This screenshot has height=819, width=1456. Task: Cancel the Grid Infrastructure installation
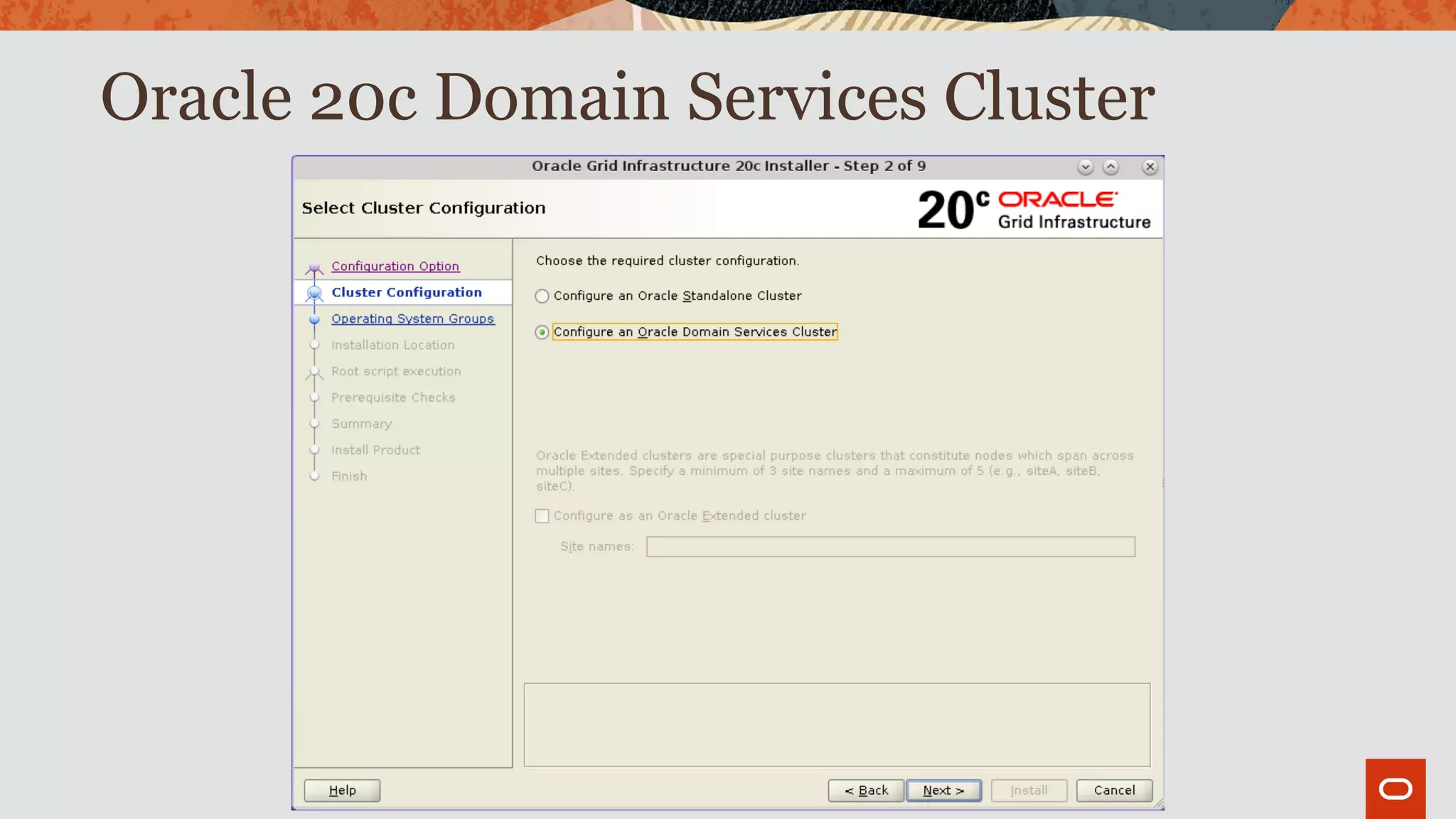click(1114, 791)
